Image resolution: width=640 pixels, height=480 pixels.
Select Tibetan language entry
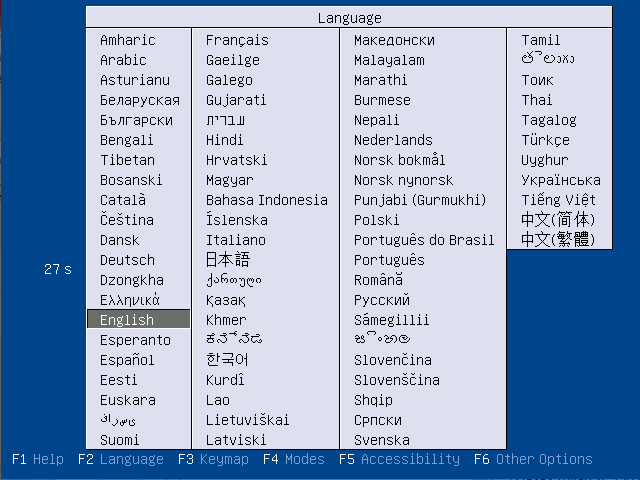click(127, 160)
